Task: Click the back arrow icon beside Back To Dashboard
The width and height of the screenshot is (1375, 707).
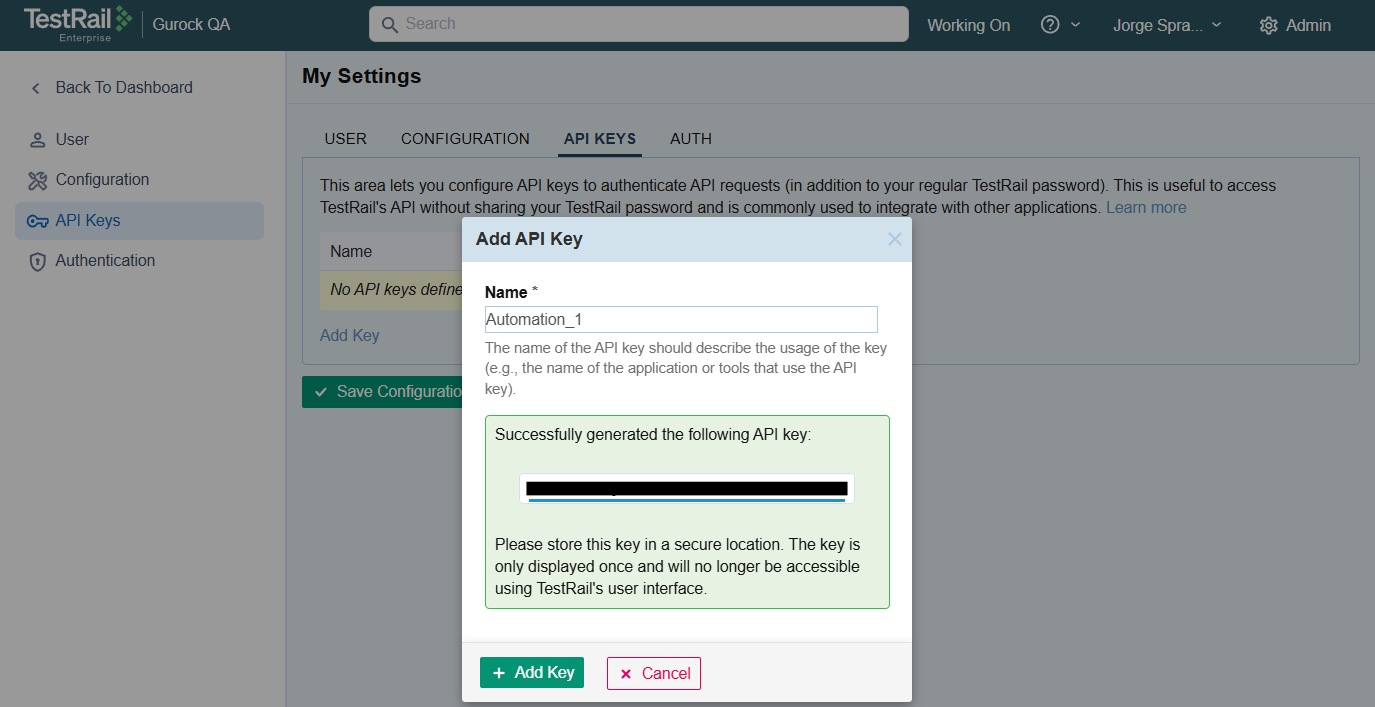Action: coord(36,88)
